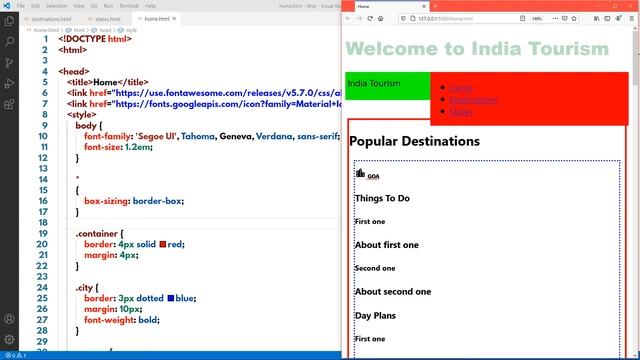Image resolution: width=640 pixels, height=360 pixels.
Task: Click the GOA city icon in the page
Action: 360,173
